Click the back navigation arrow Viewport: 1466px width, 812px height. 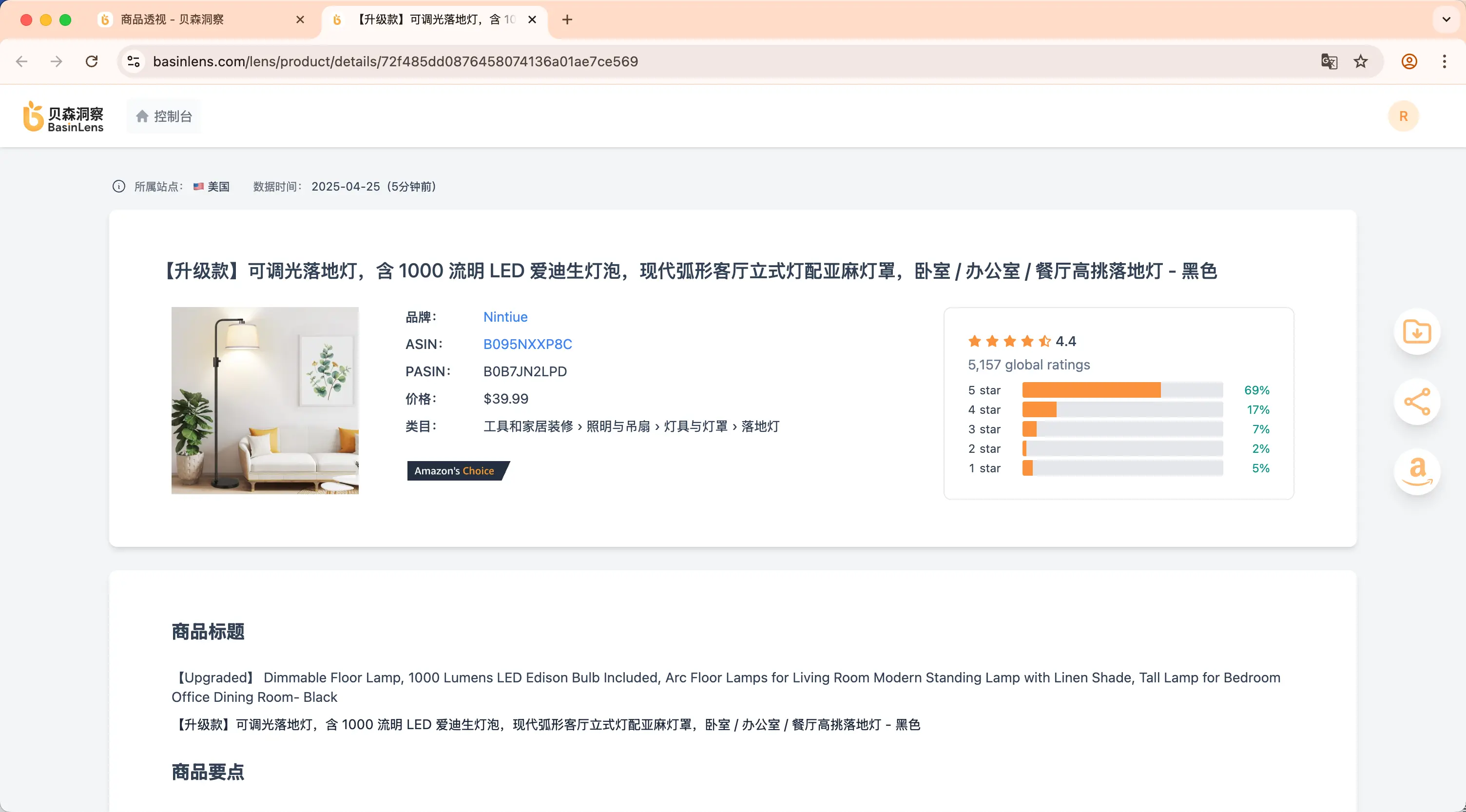(x=21, y=61)
